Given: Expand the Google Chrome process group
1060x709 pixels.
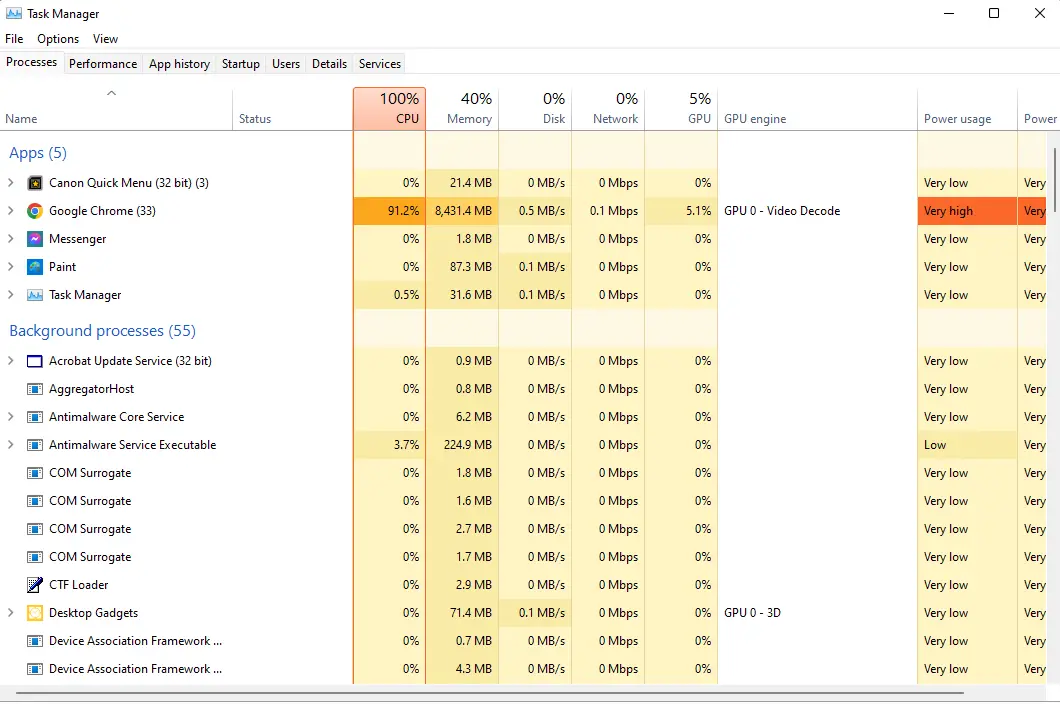Looking at the screenshot, I should pos(10,211).
